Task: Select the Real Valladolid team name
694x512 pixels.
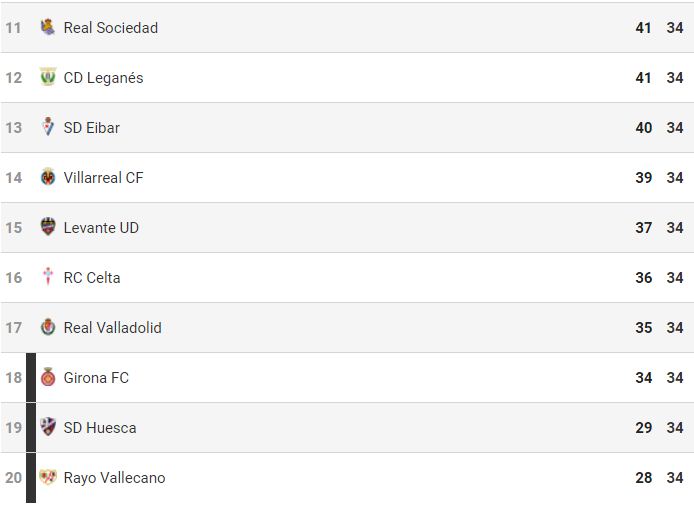Action: [112, 328]
